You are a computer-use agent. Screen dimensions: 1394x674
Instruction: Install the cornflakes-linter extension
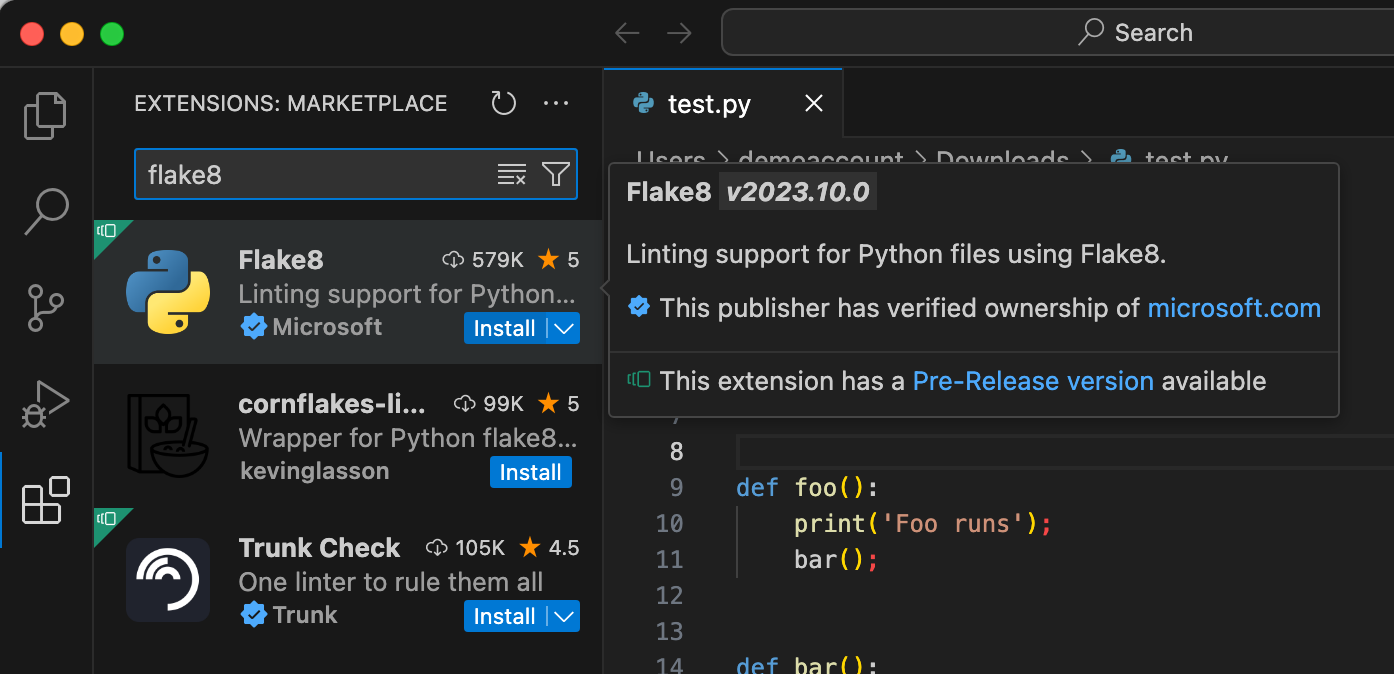pos(531,472)
